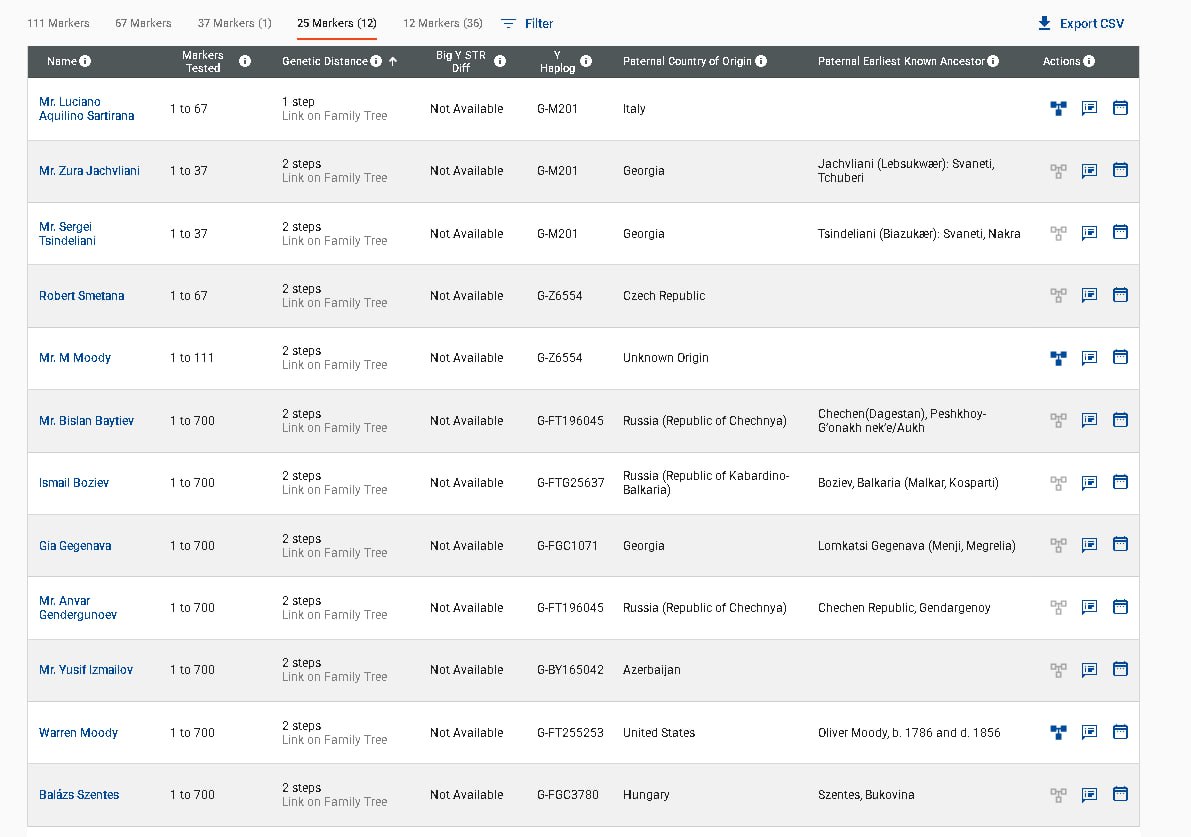Open Mr. Bislan Baytiev profile link
This screenshot has height=837, width=1191.
(x=87, y=420)
